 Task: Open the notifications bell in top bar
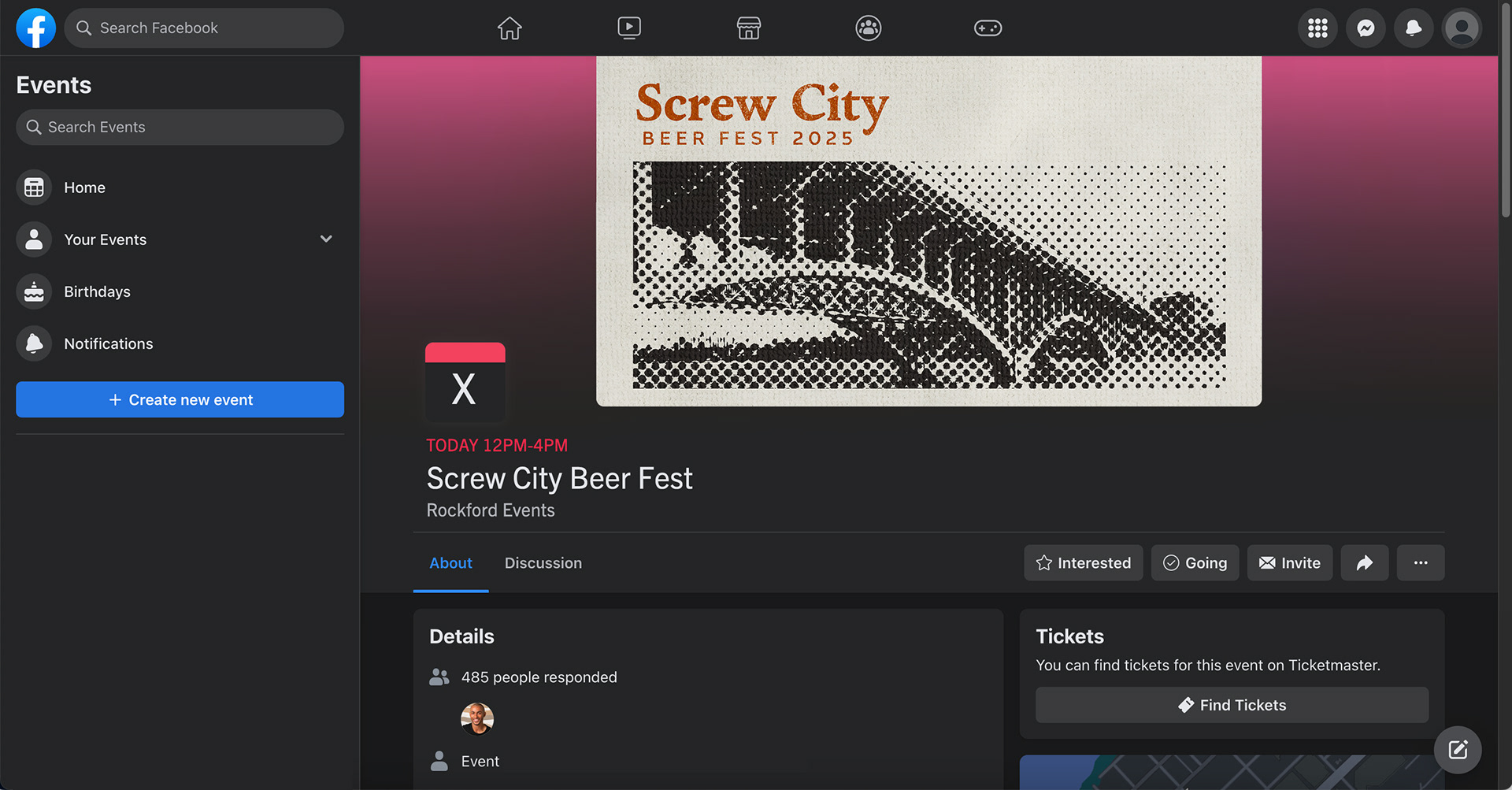(1414, 28)
